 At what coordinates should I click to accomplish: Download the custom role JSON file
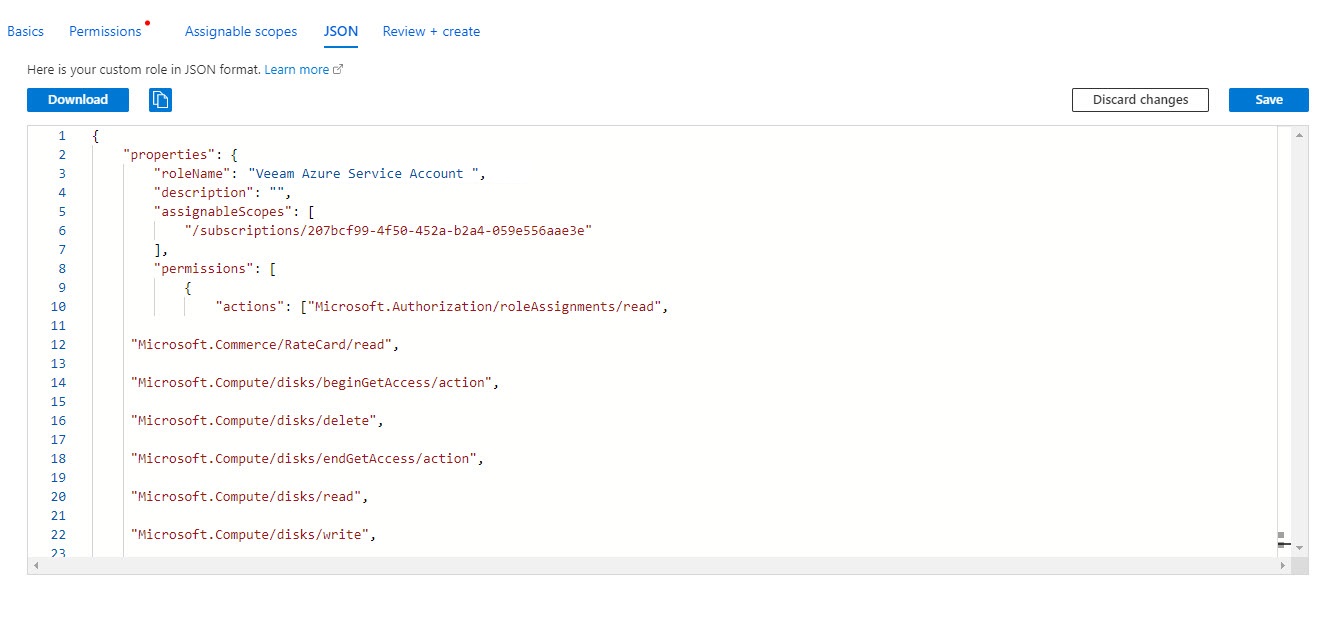pyautogui.click(x=78, y=100)
